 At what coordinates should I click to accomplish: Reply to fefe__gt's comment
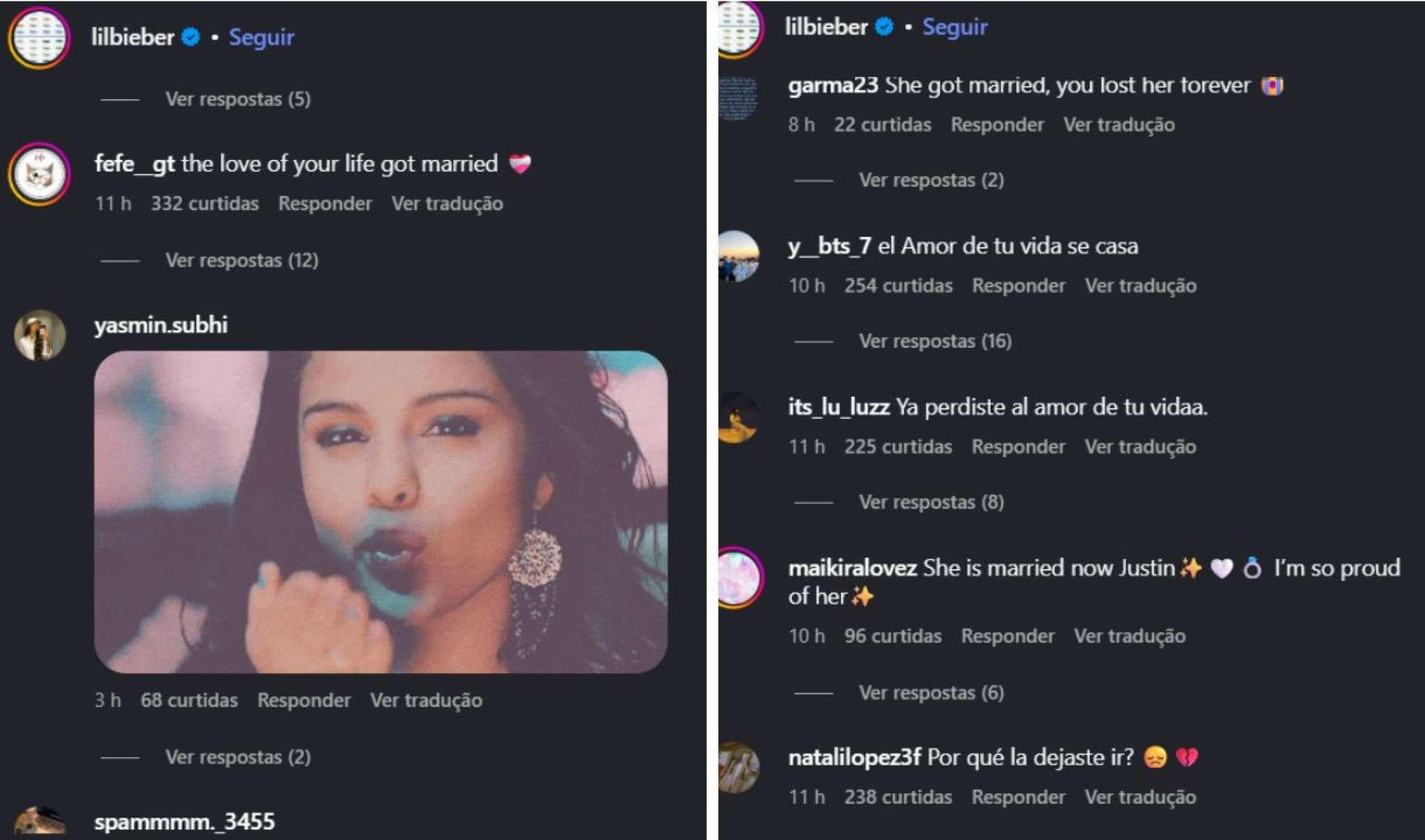point(325,204)
